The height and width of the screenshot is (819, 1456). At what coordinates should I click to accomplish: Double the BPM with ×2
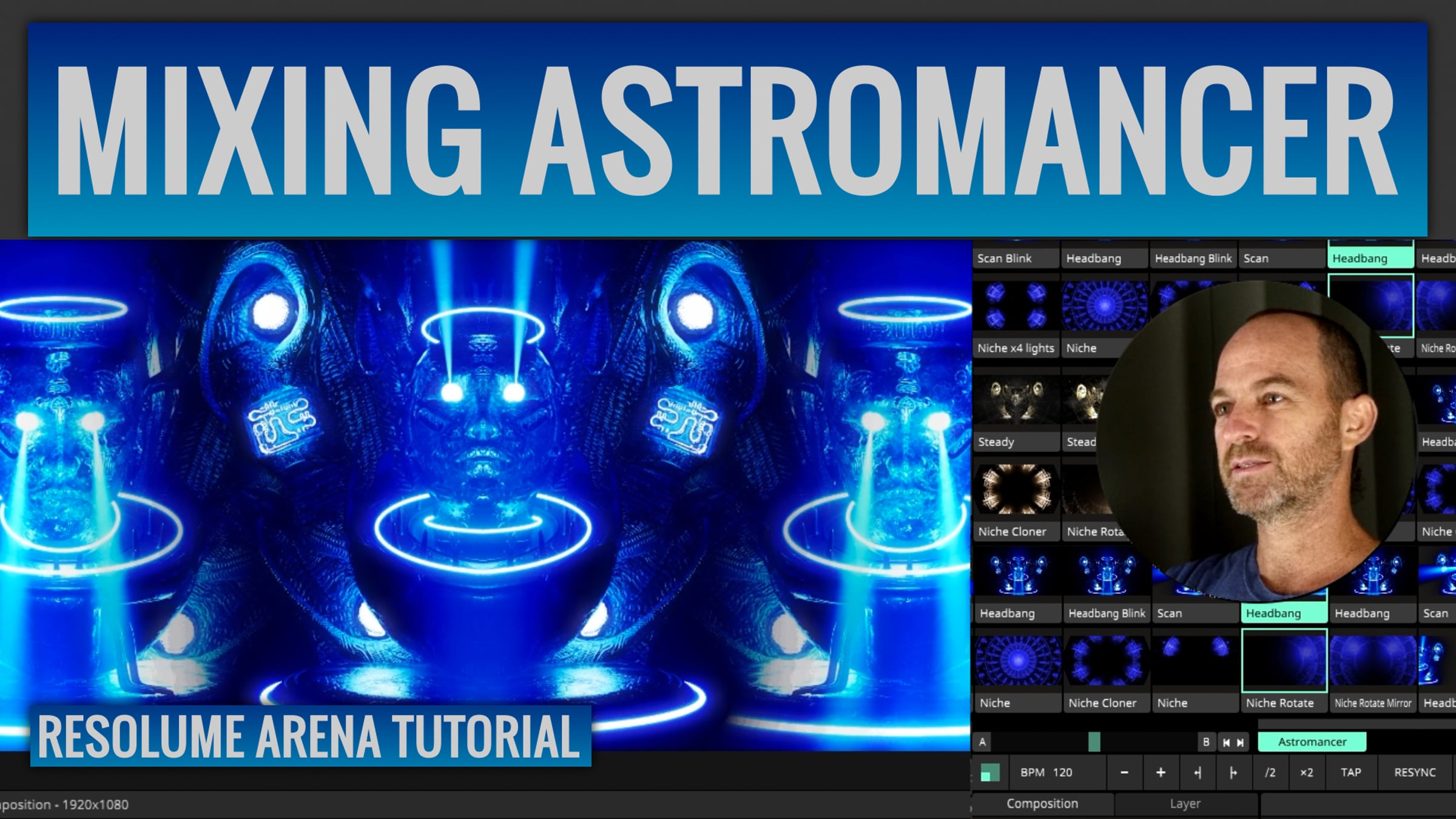click(x=1306, y=772)
